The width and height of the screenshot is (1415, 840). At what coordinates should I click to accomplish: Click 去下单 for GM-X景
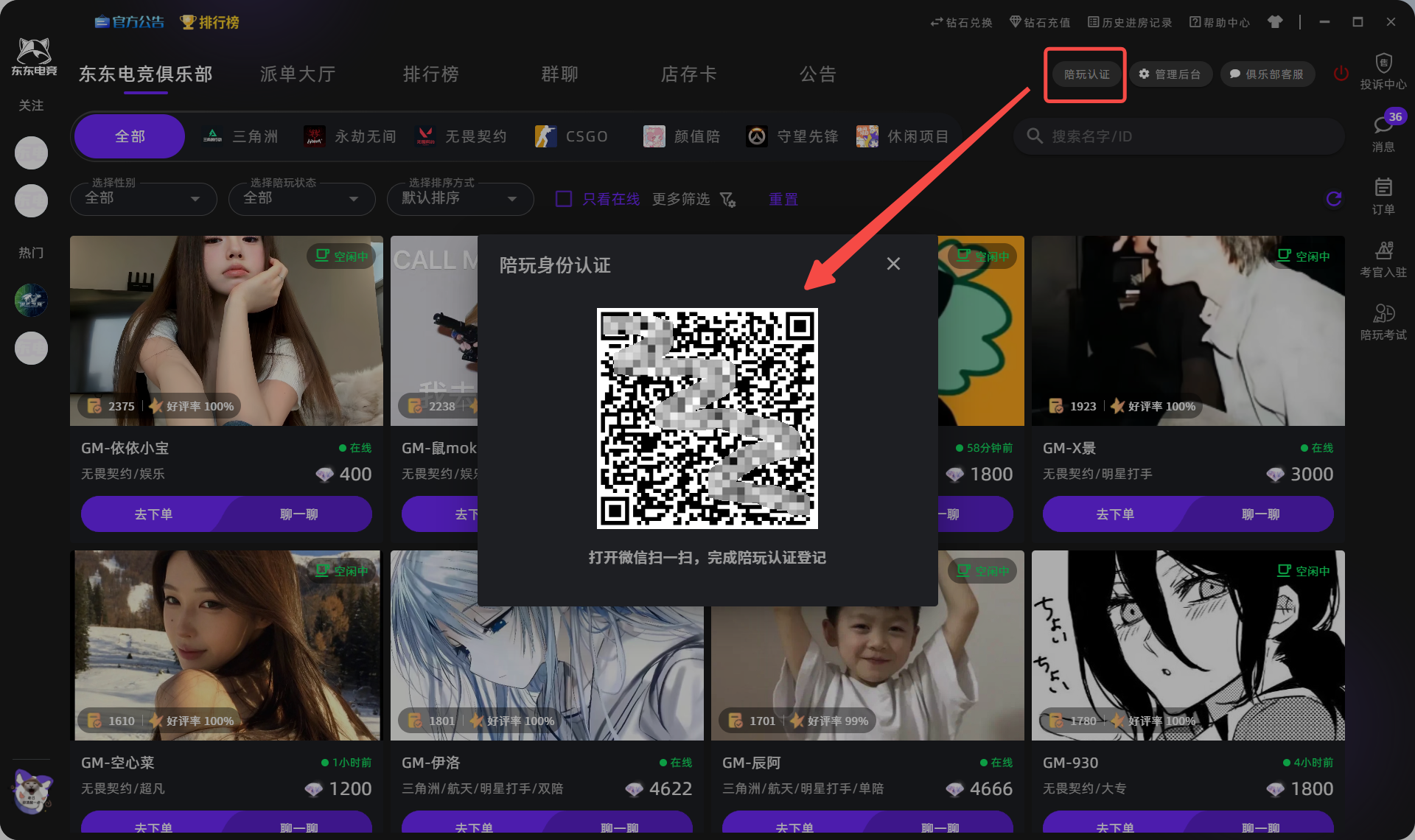tap(1115, 514)
